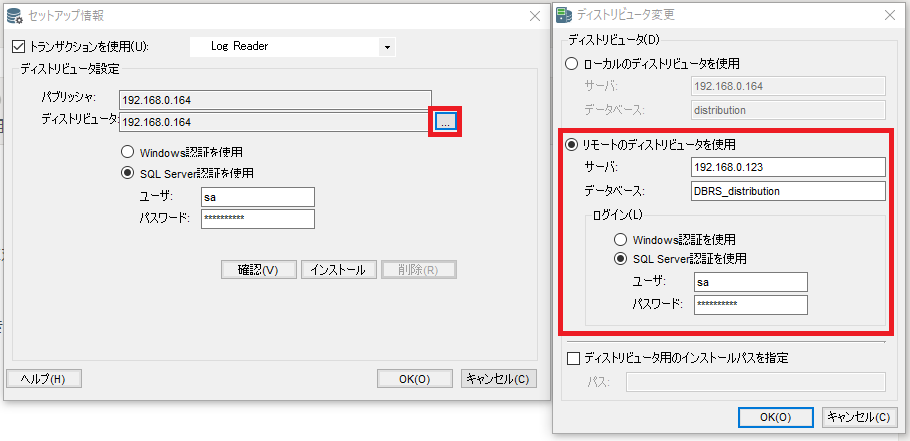
Task: Open ヘルプ(H) in セットアップ情報
Action: [x=44, y=379]
